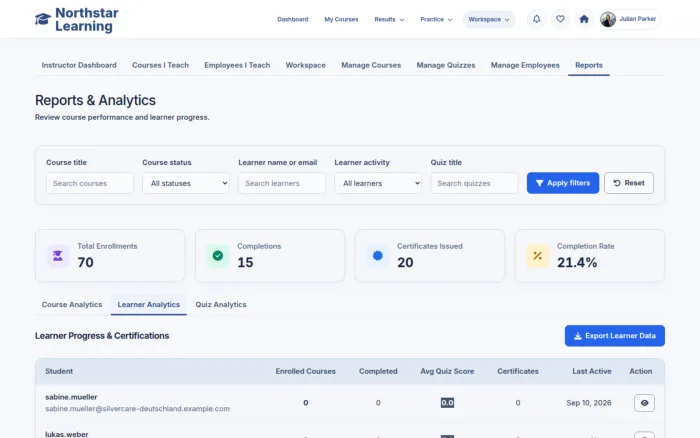Focus the Search quizzes field
The width and height of the screenshot is (700, 438).
point(474,183)
